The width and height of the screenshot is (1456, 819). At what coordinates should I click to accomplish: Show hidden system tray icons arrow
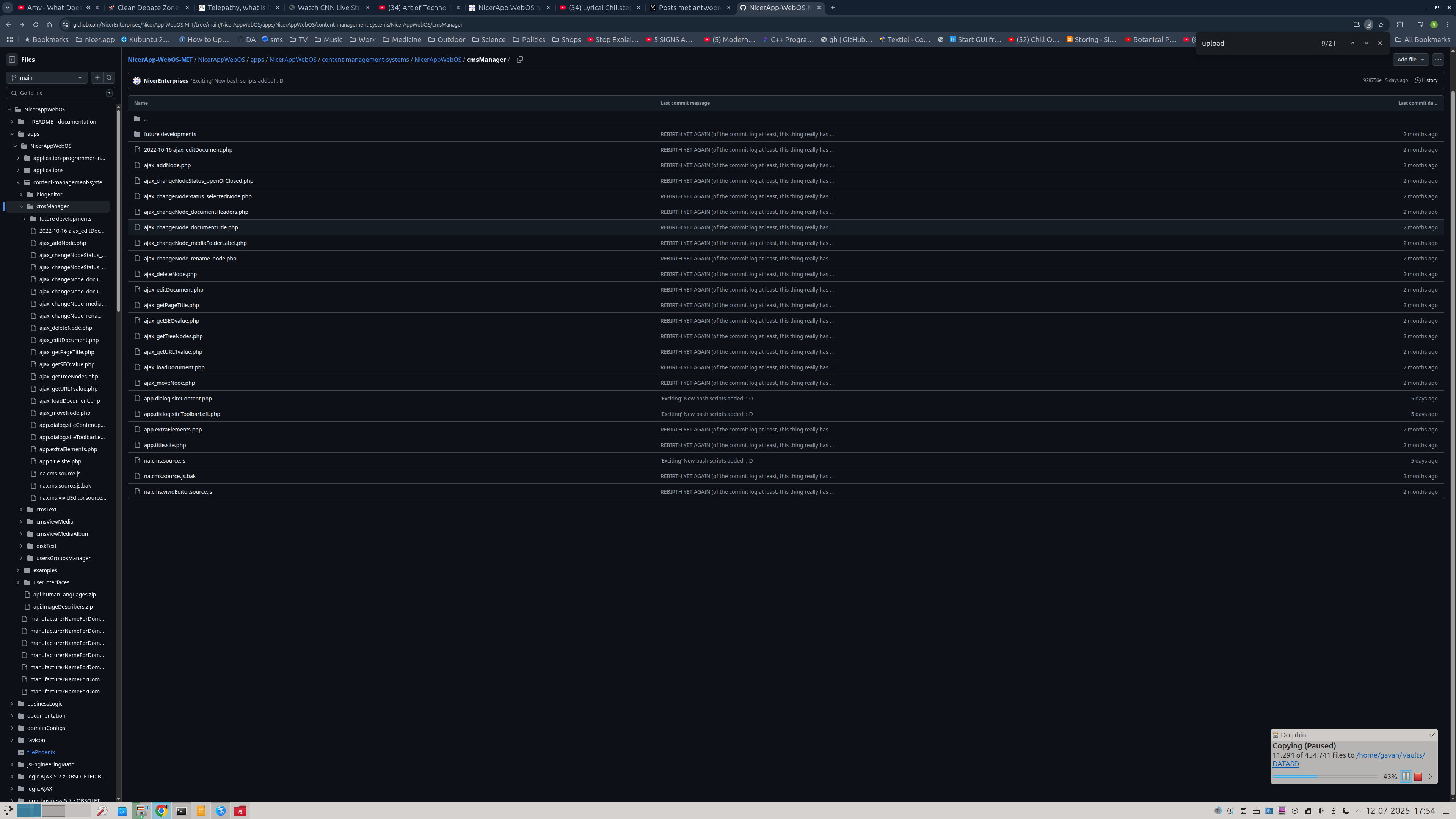point(1358,811)
